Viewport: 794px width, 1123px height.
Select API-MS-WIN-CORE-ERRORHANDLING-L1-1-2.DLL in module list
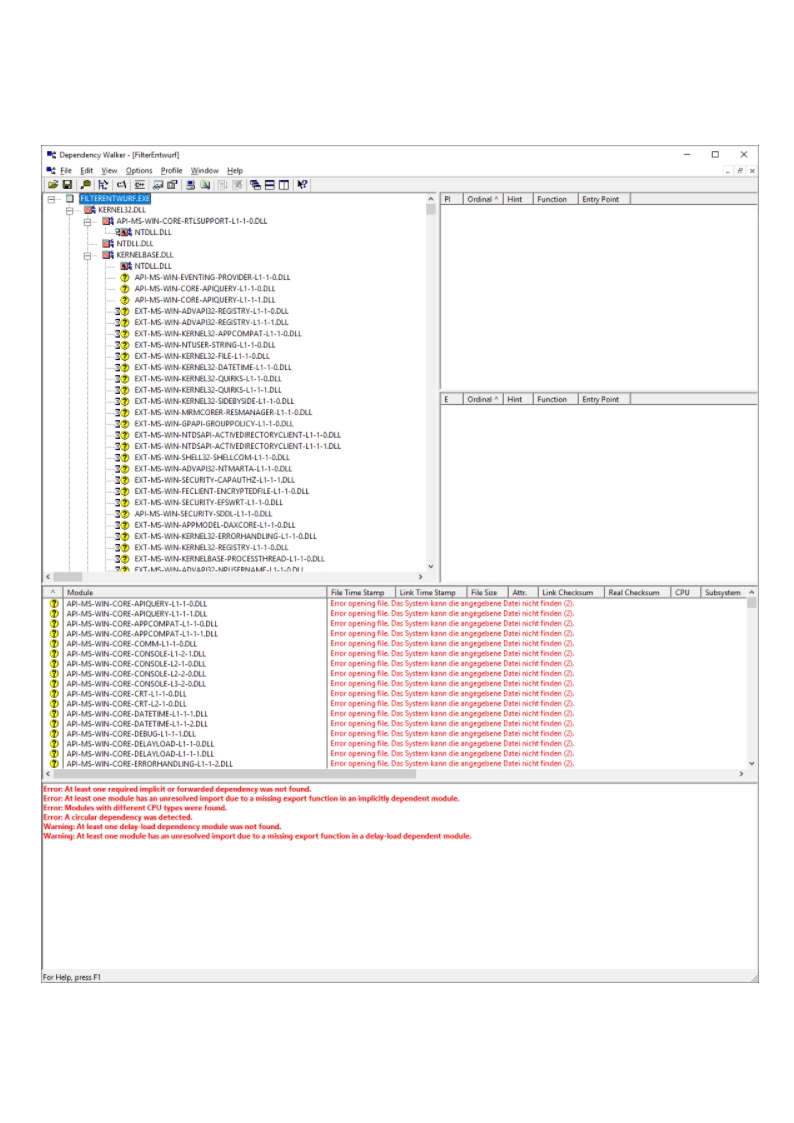click(x=150, y=764)
